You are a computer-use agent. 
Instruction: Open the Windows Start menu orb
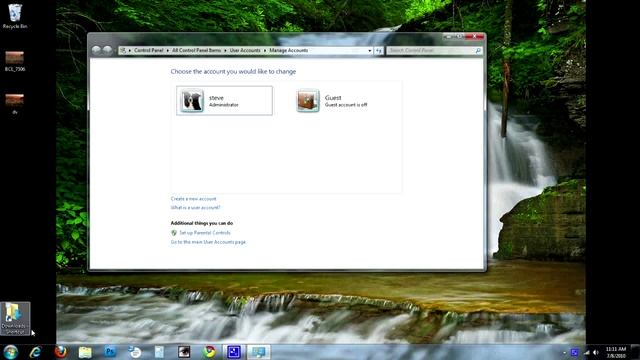(11, 352)
